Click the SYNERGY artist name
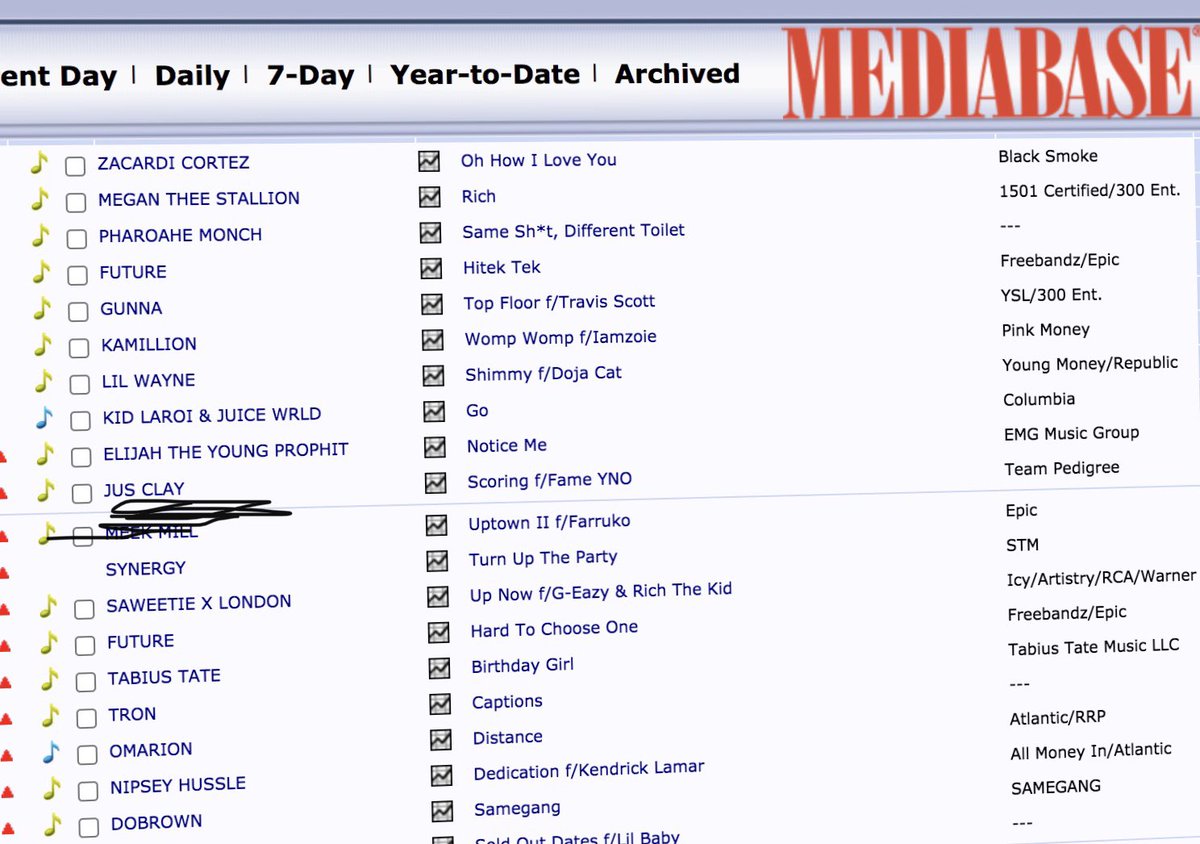This screenshot has width=1200, height=844. pos(146,568)
